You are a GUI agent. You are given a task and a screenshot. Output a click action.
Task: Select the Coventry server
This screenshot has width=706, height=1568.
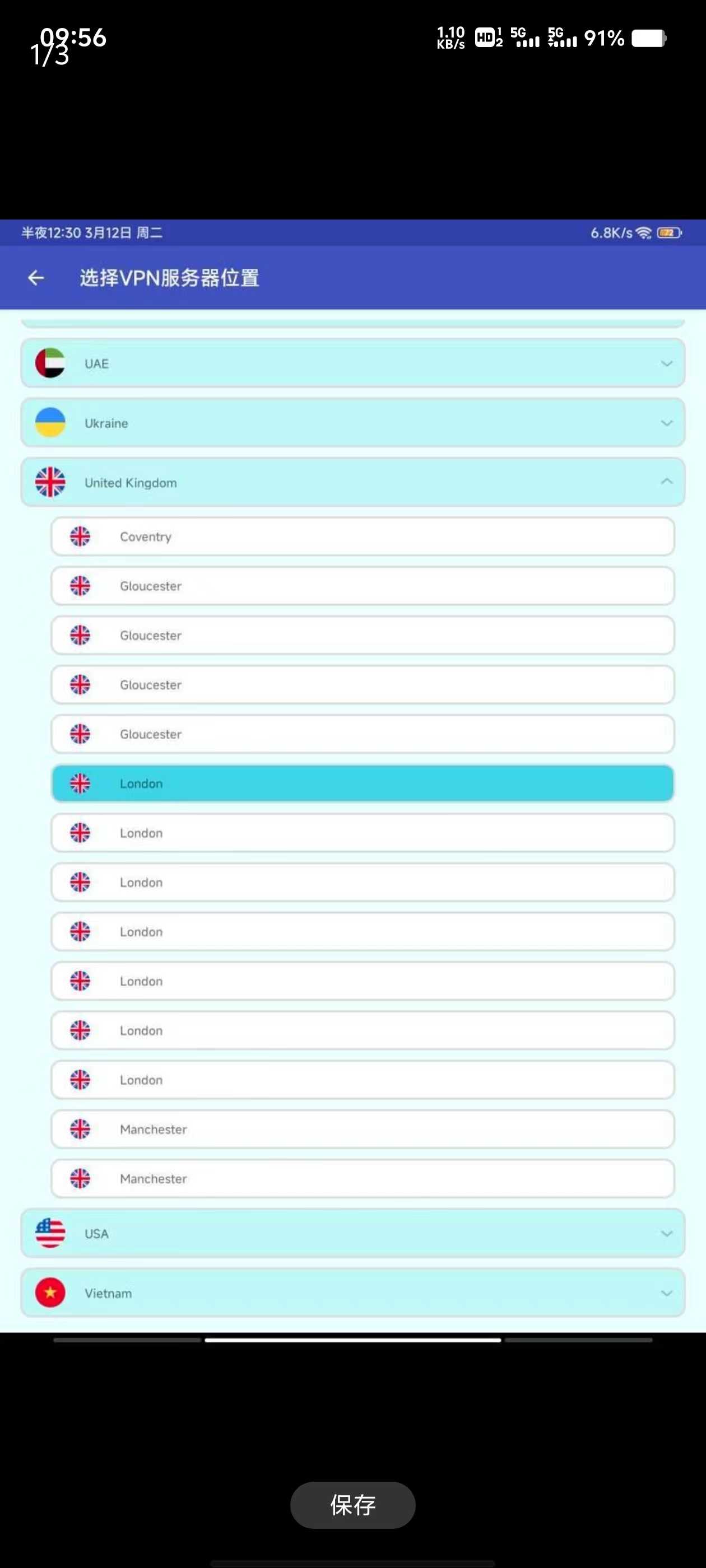click(x=363, y=536)
